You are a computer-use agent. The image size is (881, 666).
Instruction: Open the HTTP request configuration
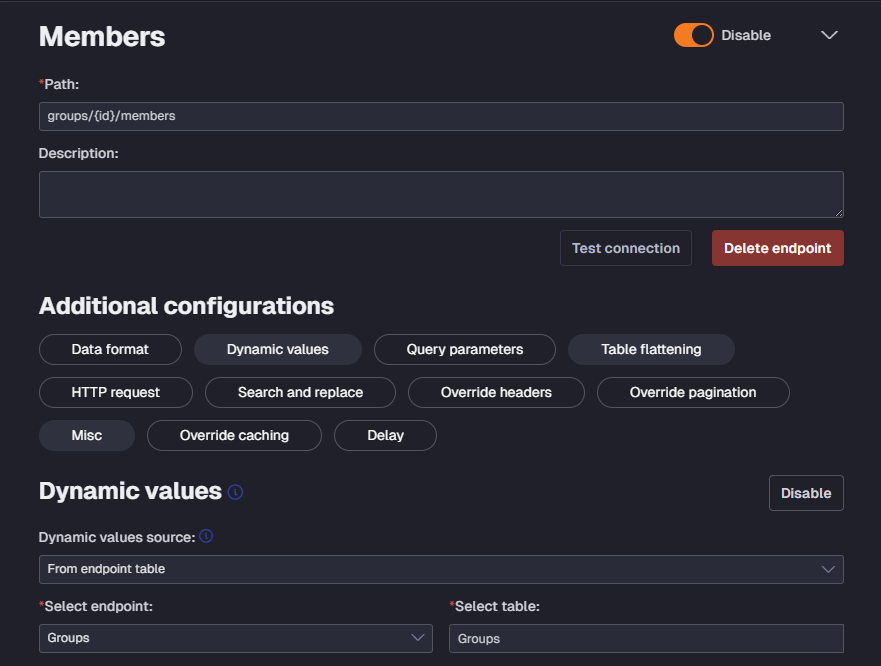[x=116, y=392]
